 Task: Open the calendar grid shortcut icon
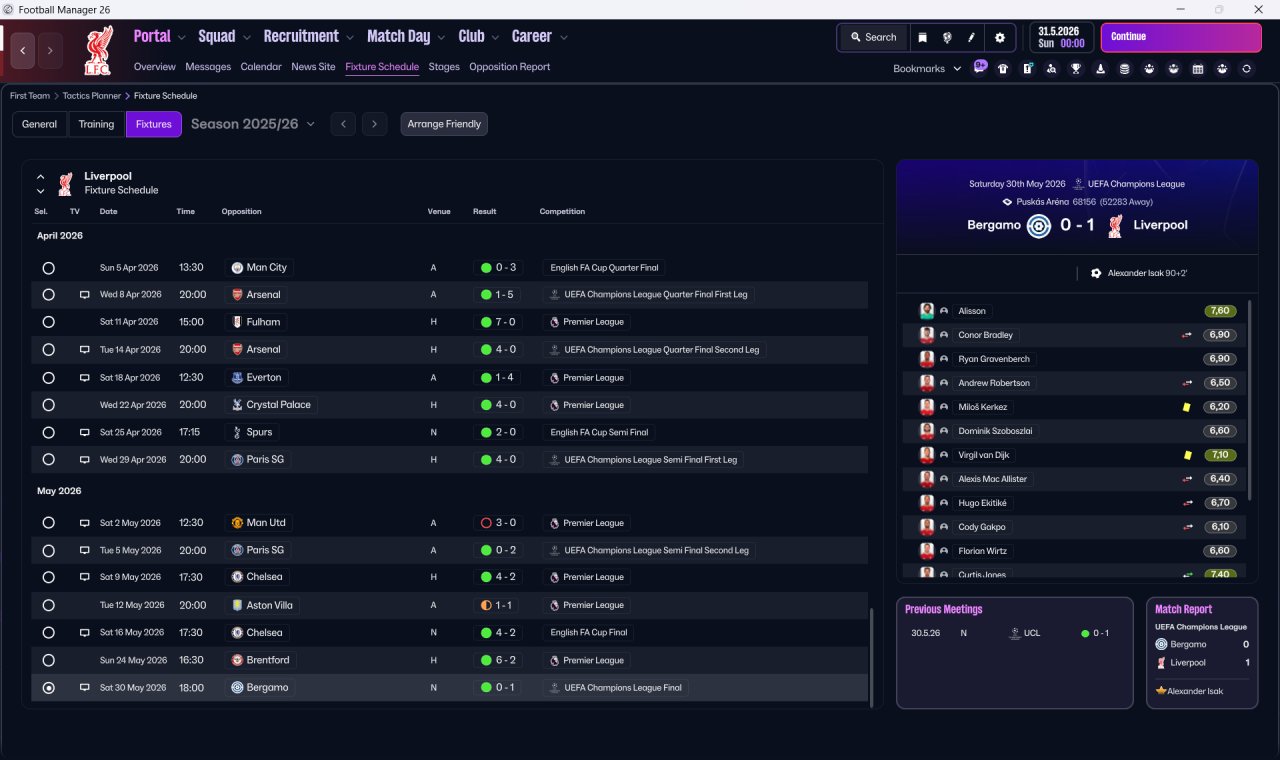[1198, 69]
